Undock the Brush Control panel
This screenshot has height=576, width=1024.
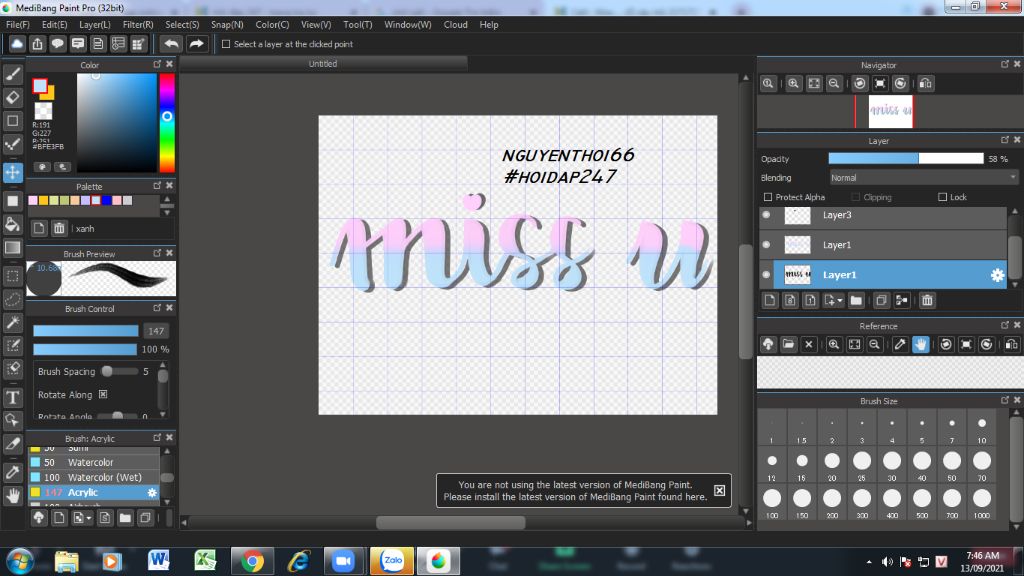(157, 308)
